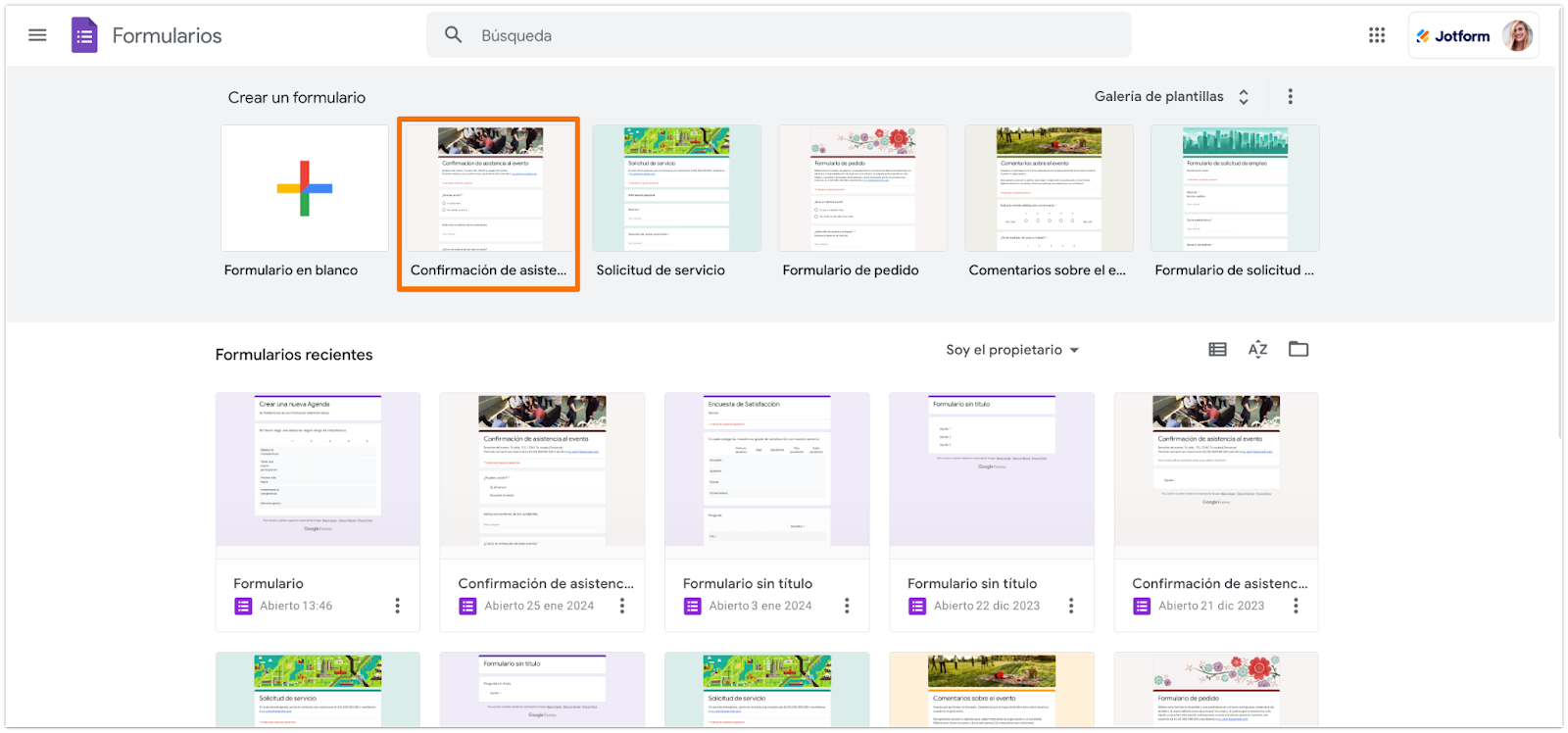Viewport: 1568px width, 733px height.
Task: Pick the Comentarios sobre el evento template thumbnail
Action: [x=1049, y=188]
